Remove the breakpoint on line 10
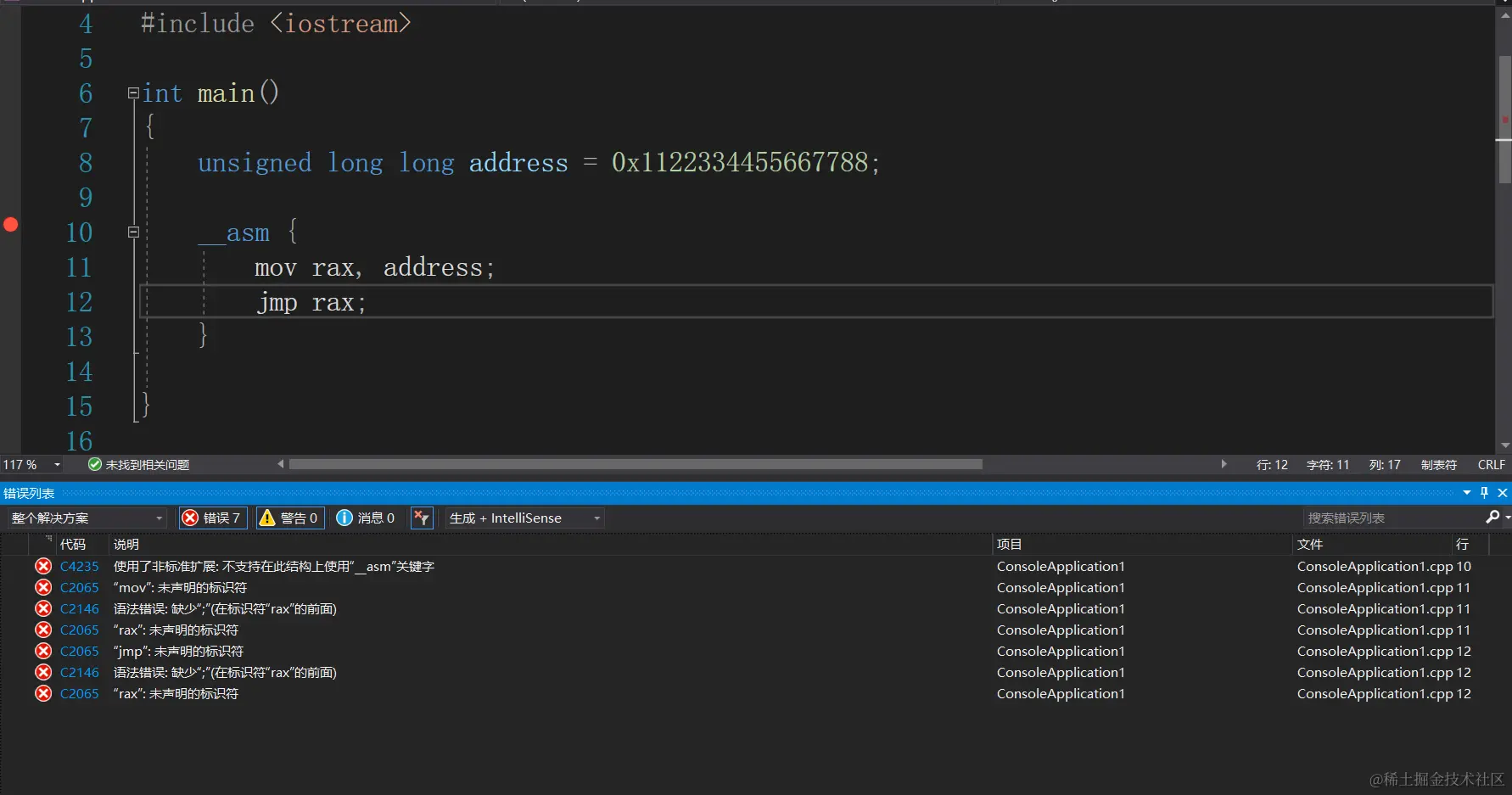Image resolution: width=1512 pixels, height=795 pixels. (x=10, y=225)
